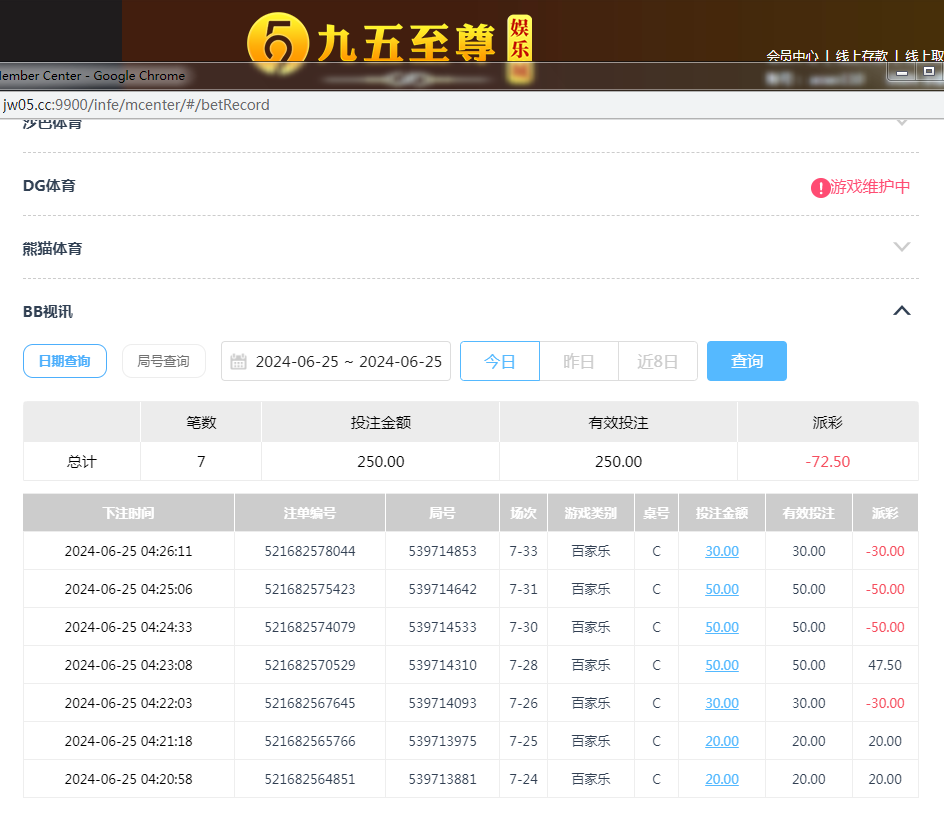Open 30.00 bet link for order 521682578044
The image size is (944, 822).
coord(722,551)
